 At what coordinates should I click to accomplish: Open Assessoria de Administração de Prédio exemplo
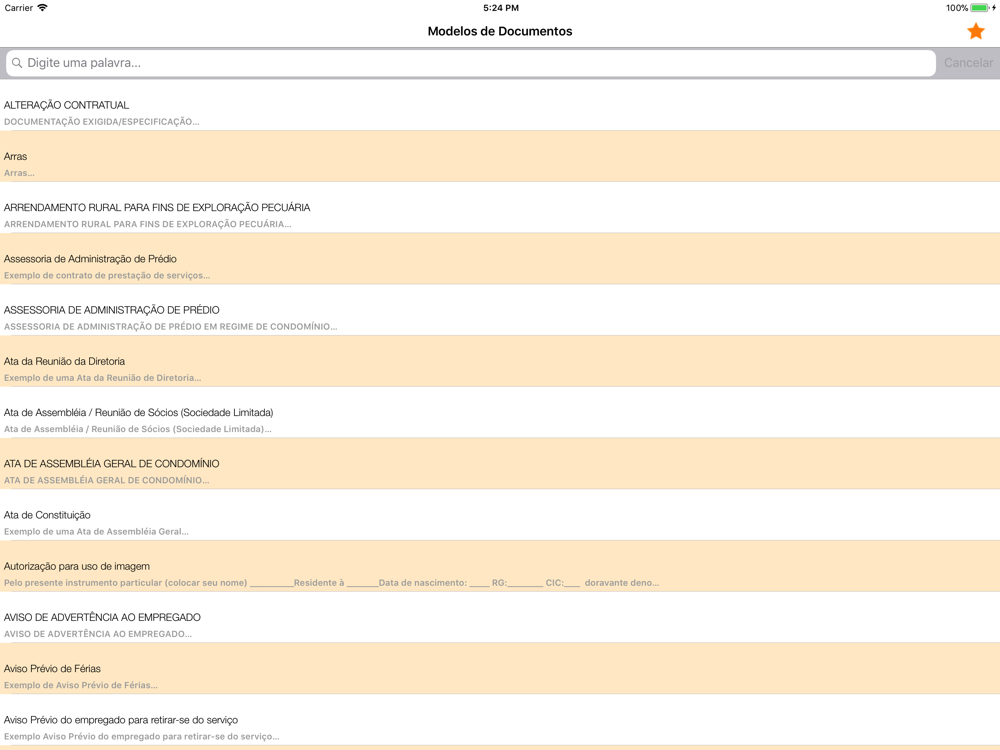[x=500, y=259]
